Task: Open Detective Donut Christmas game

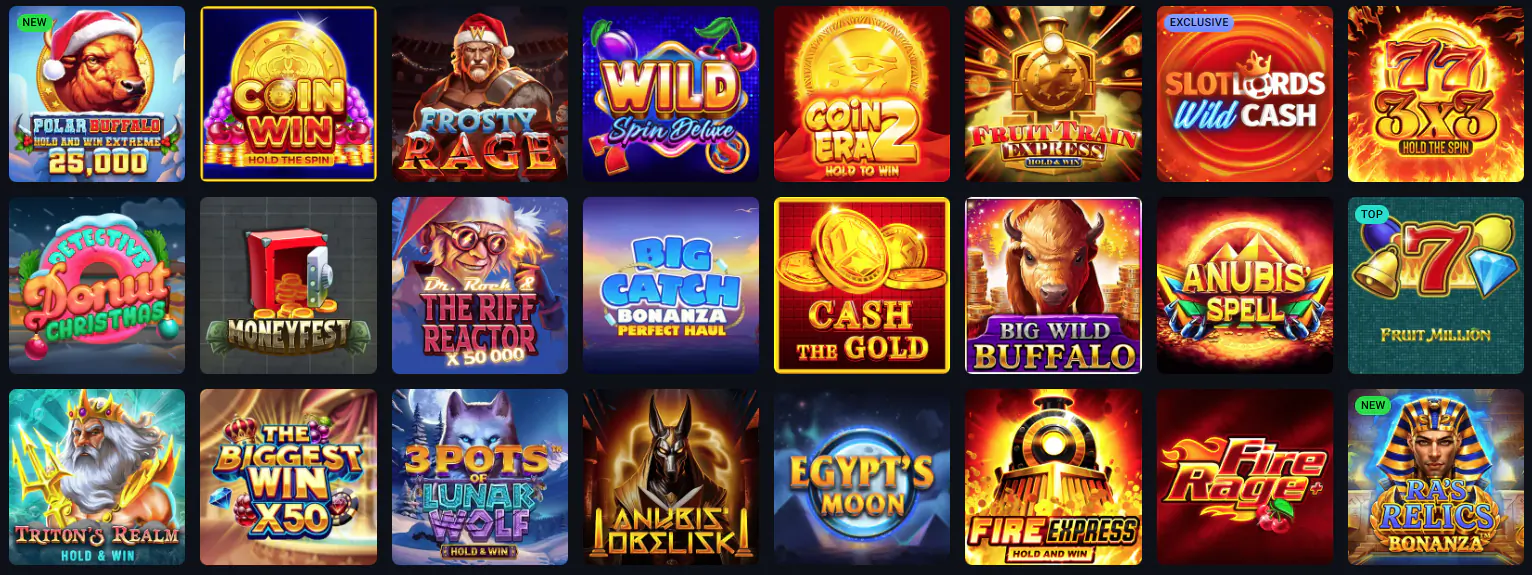Action: click(97, 285)
